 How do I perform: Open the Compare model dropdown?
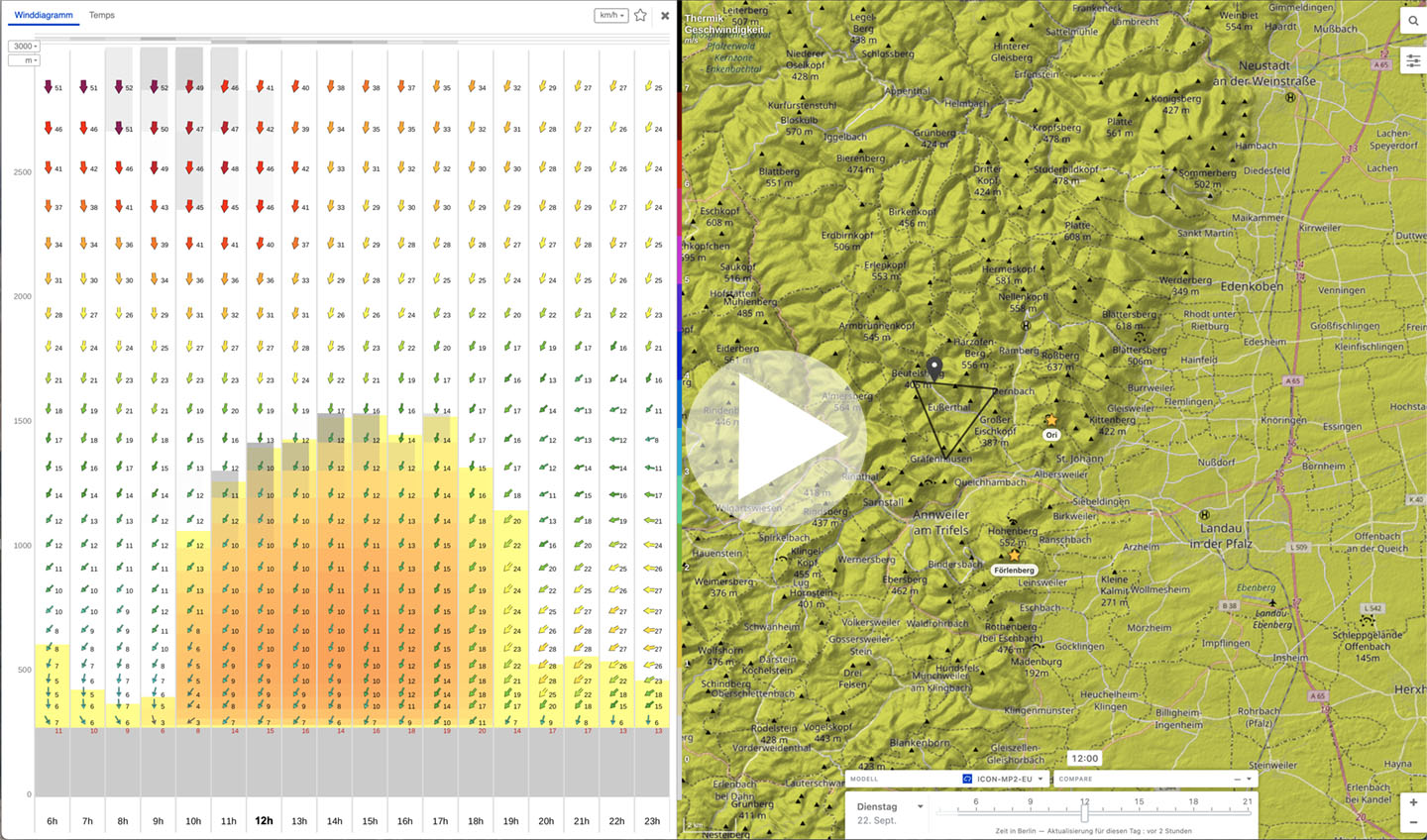1155,779
